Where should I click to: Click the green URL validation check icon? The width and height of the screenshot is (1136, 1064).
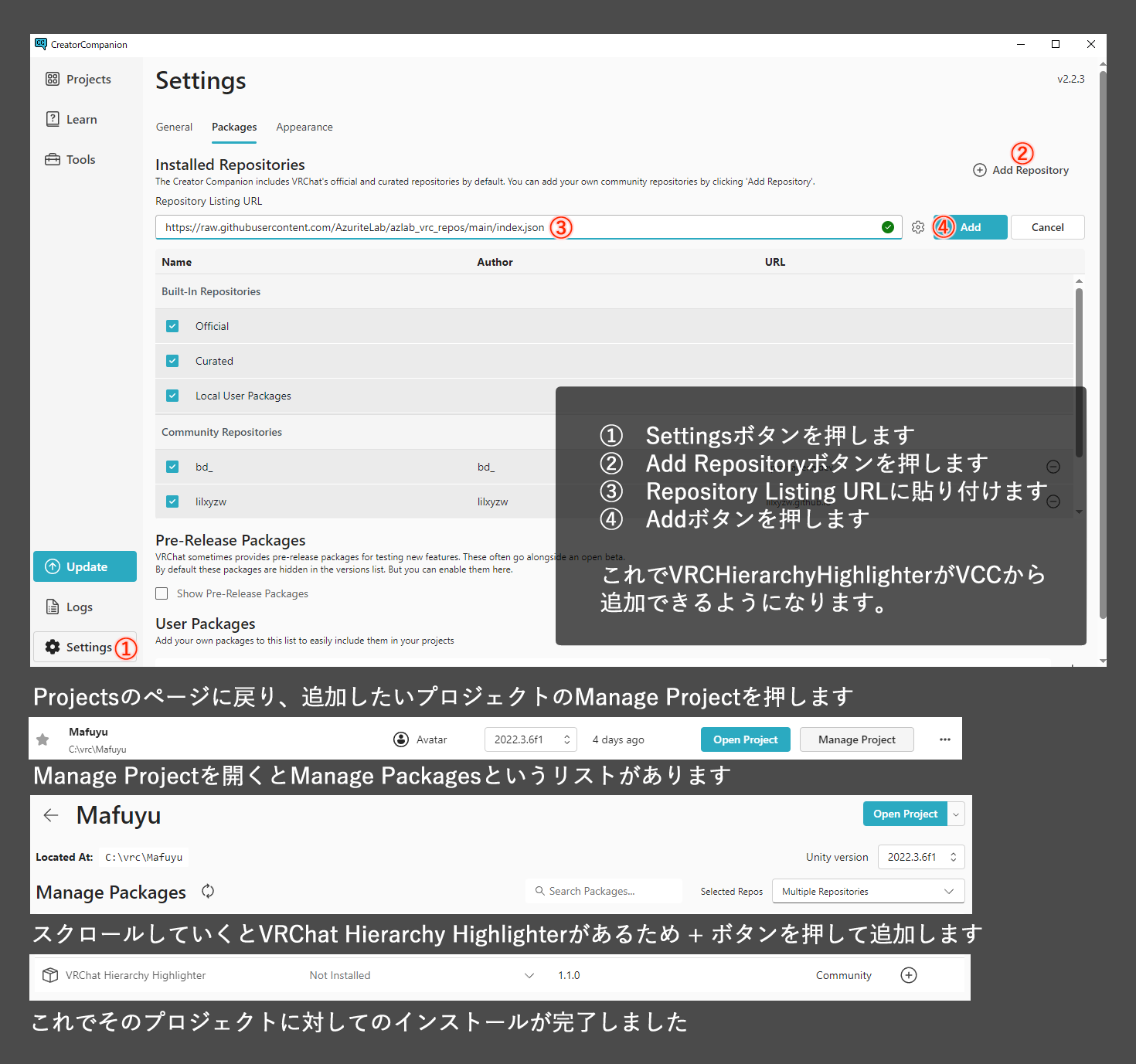(888, 227)
